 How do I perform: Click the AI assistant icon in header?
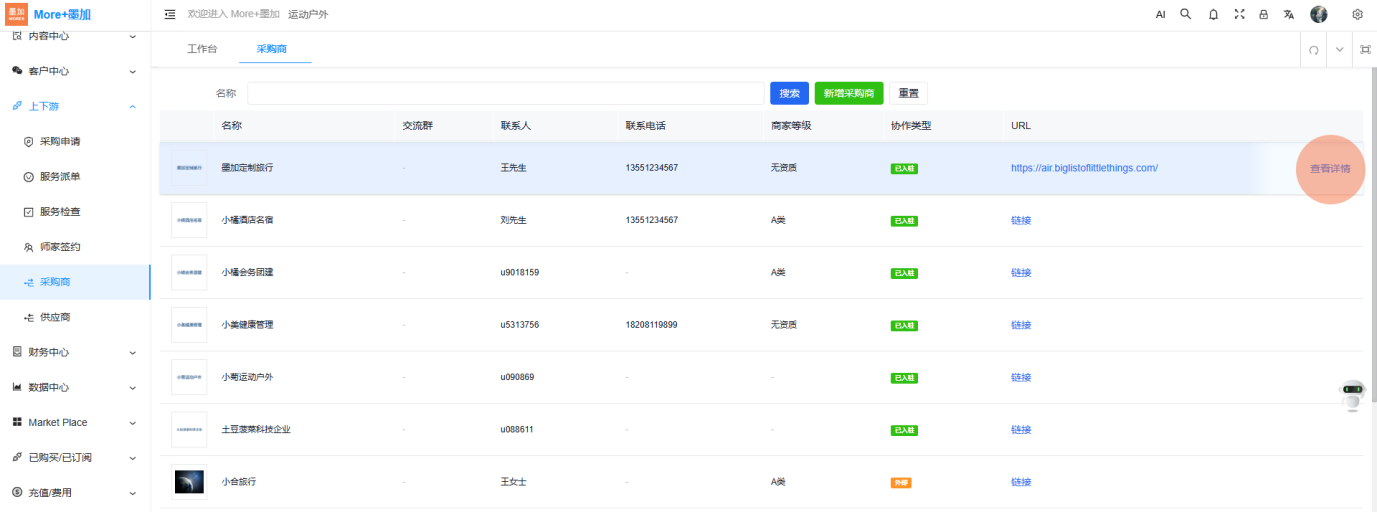[1160, 15]
